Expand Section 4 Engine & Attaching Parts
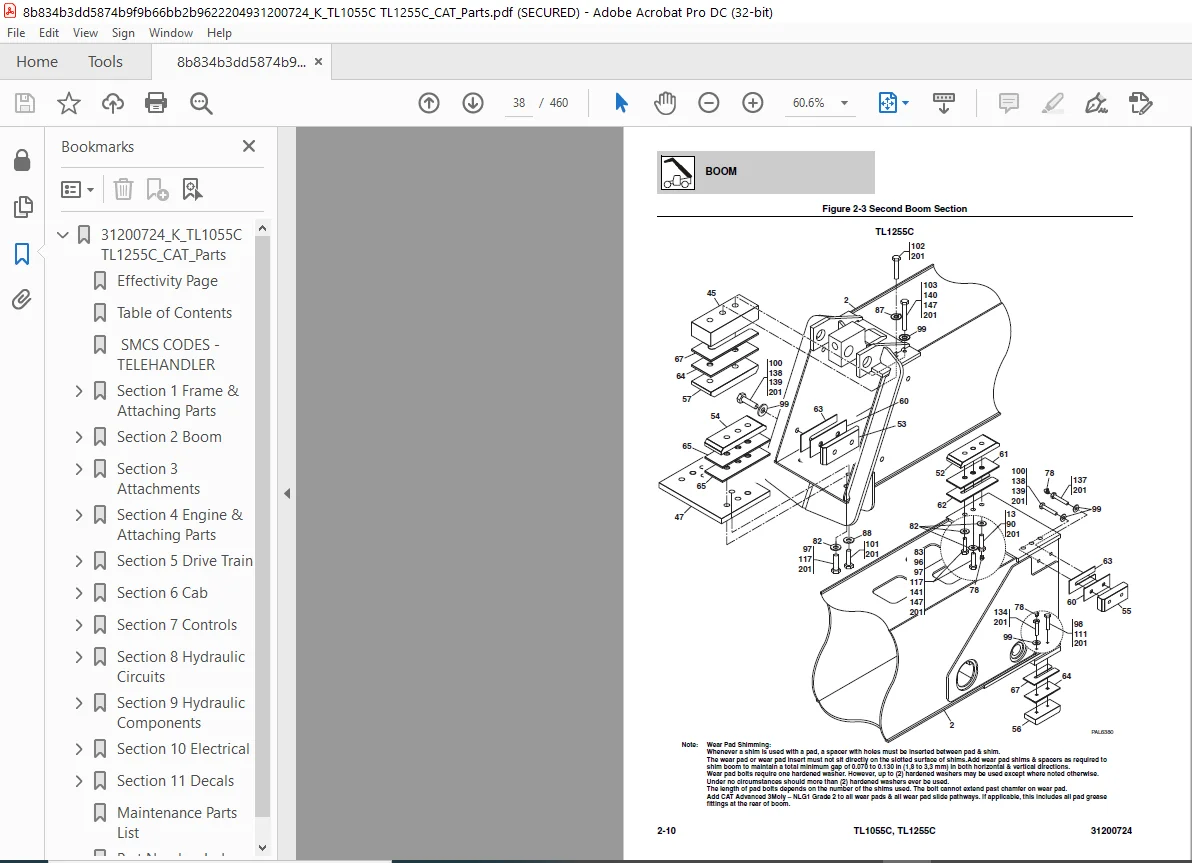 tap(79, 515)
